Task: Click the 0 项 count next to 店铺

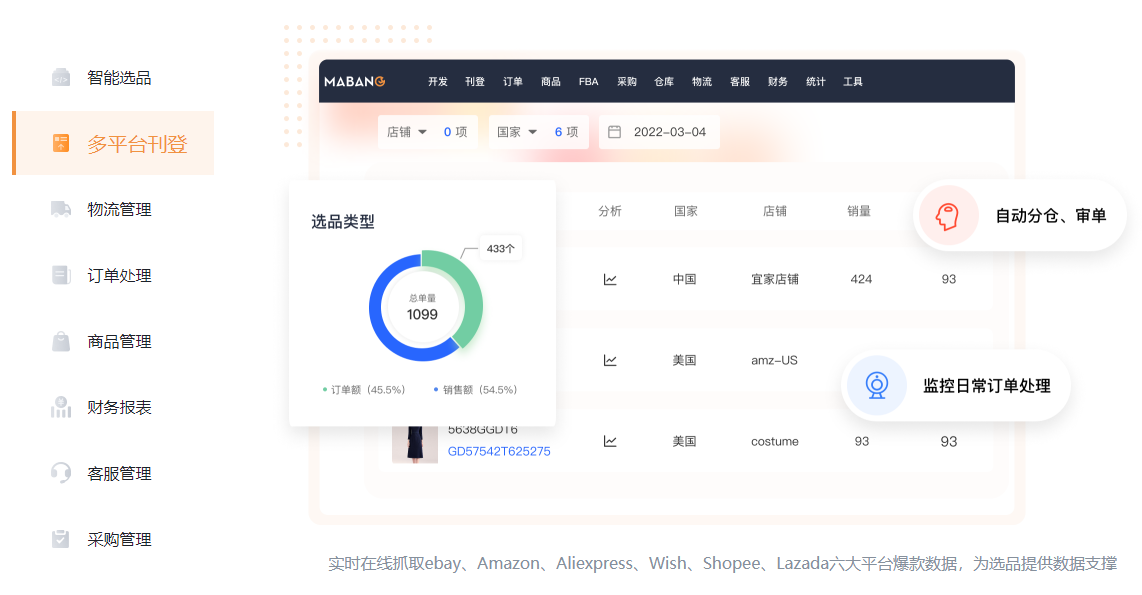Action: tap(455, 132)
